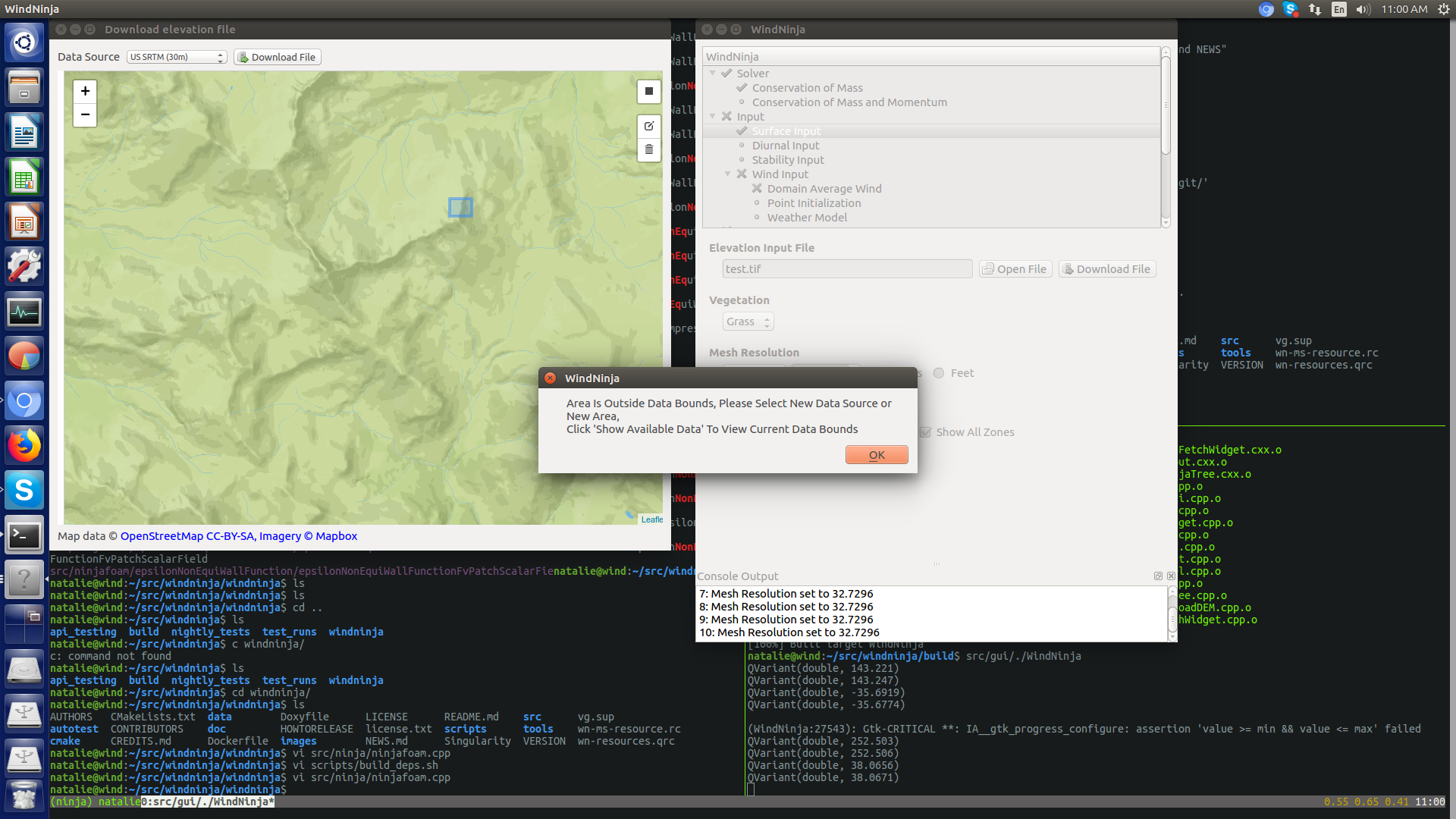Zoom in on the map with plus control

[84, 90]
